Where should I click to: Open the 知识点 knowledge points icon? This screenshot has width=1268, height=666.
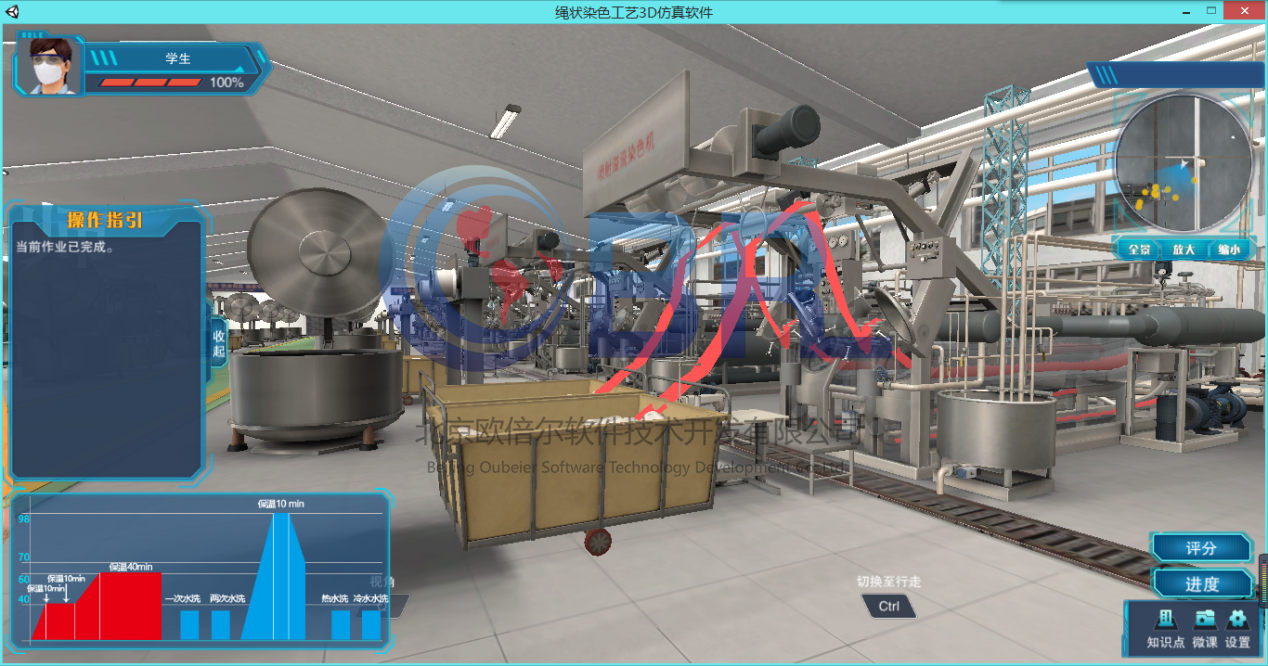point(1164,620)
